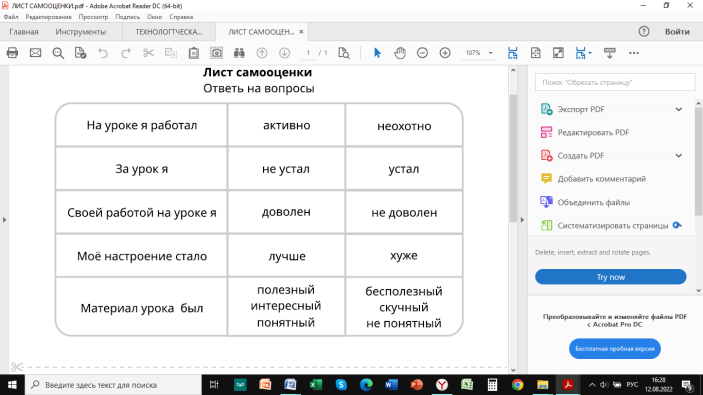Select the Hand pan tool
The height and width of the screenshot is (395, 703).
[x=400, y=53]
